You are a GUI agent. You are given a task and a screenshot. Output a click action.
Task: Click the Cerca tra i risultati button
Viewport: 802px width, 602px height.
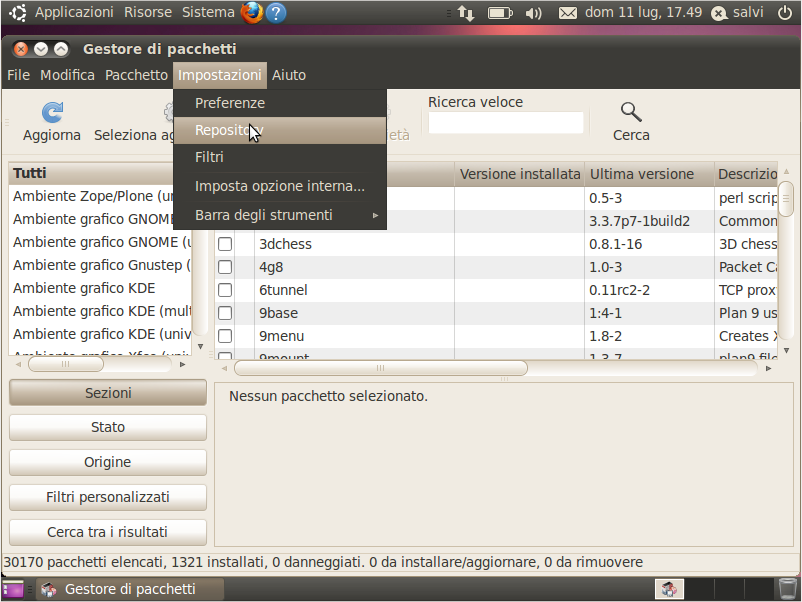tap(108, 532)
